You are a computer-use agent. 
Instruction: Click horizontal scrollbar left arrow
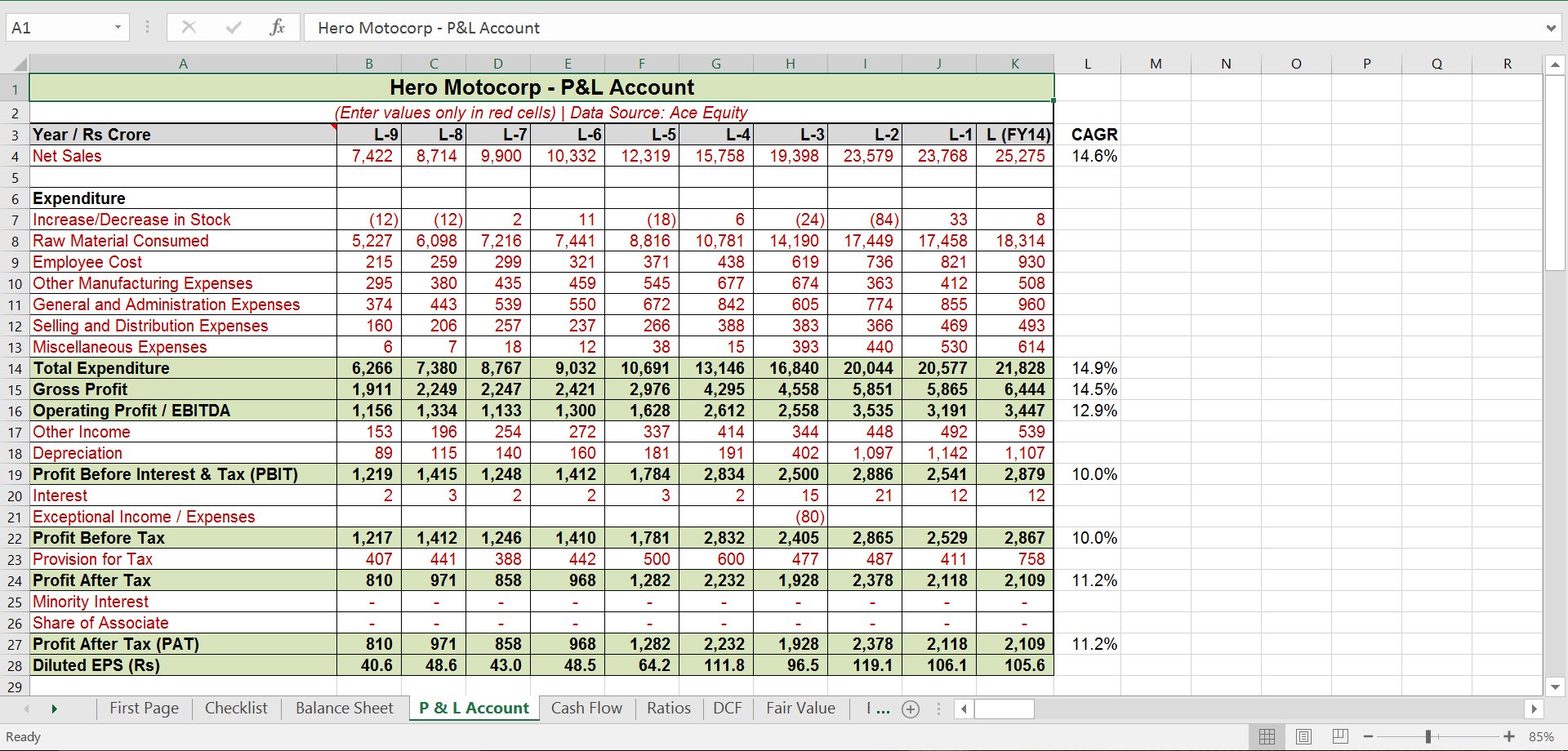pyautogui.click(x=964, y=709)
